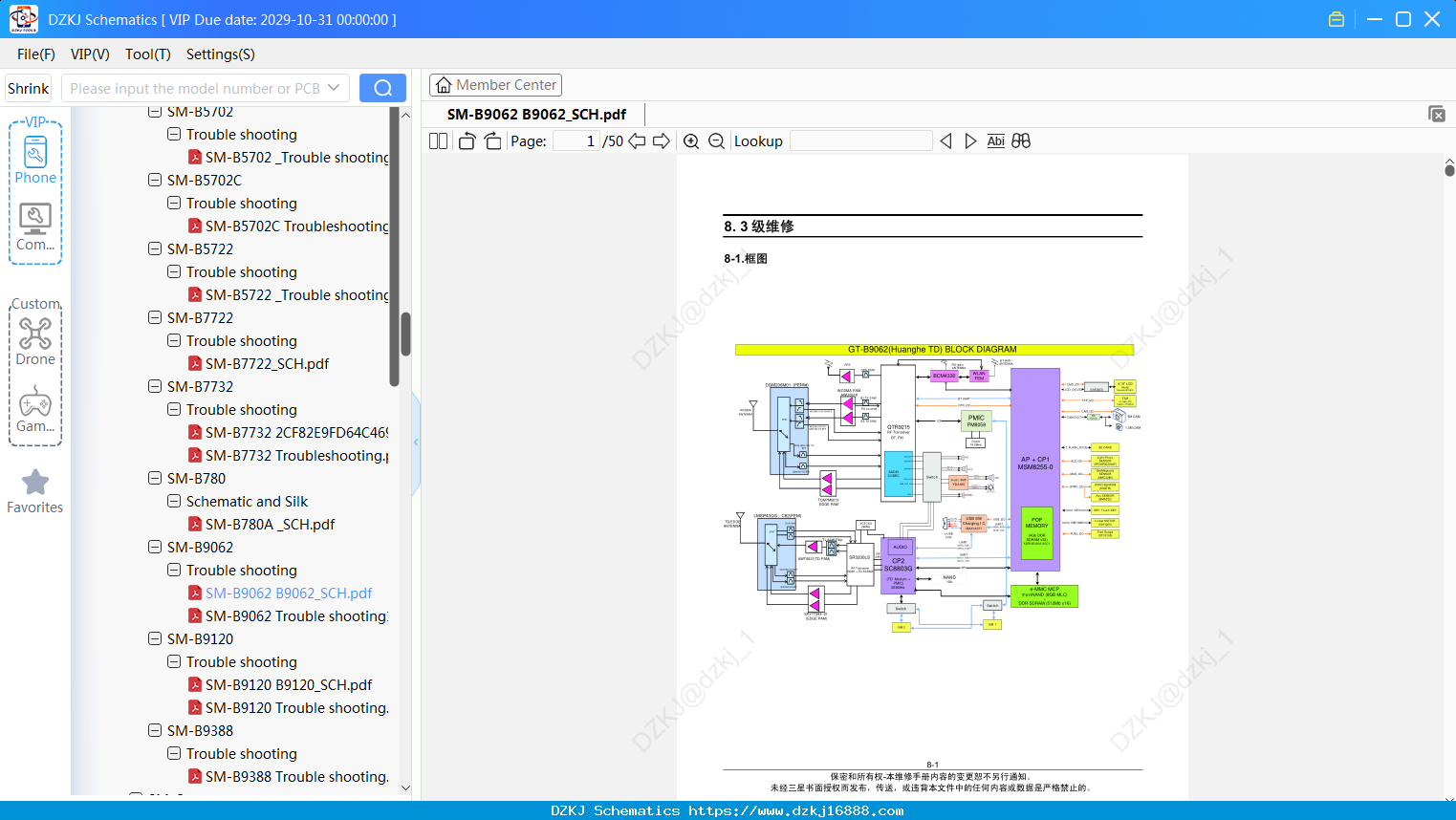Toggle match case (Abi) for Lookup

[x=995, y=141]
